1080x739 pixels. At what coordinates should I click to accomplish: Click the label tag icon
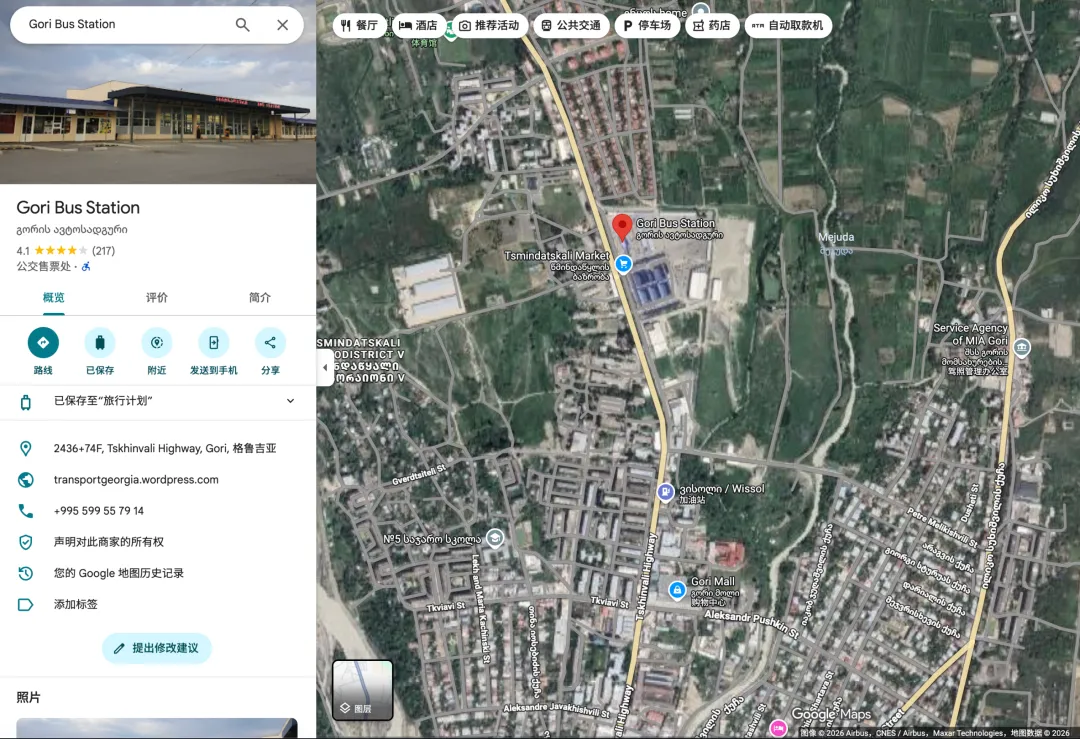point(25,605)
